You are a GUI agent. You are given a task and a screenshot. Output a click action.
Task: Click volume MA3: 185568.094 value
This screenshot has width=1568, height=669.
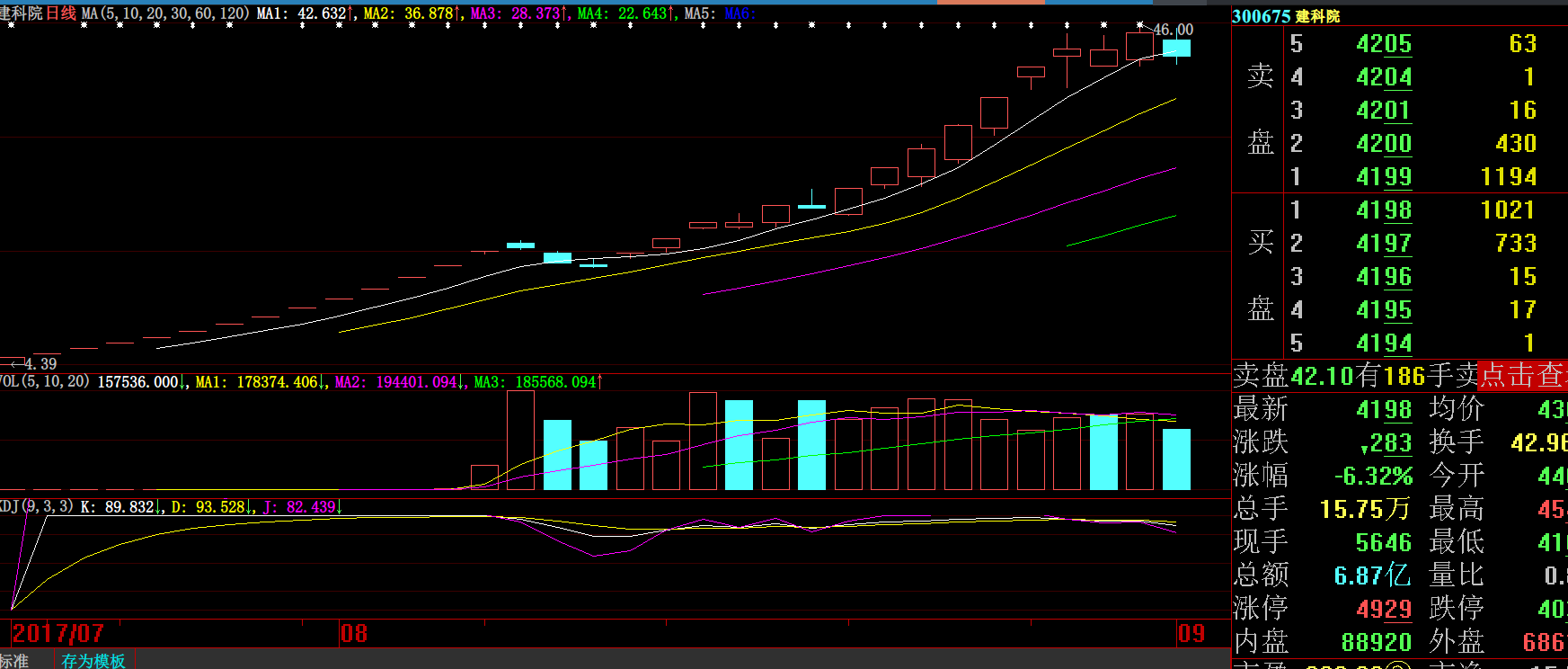click(538, 382)
